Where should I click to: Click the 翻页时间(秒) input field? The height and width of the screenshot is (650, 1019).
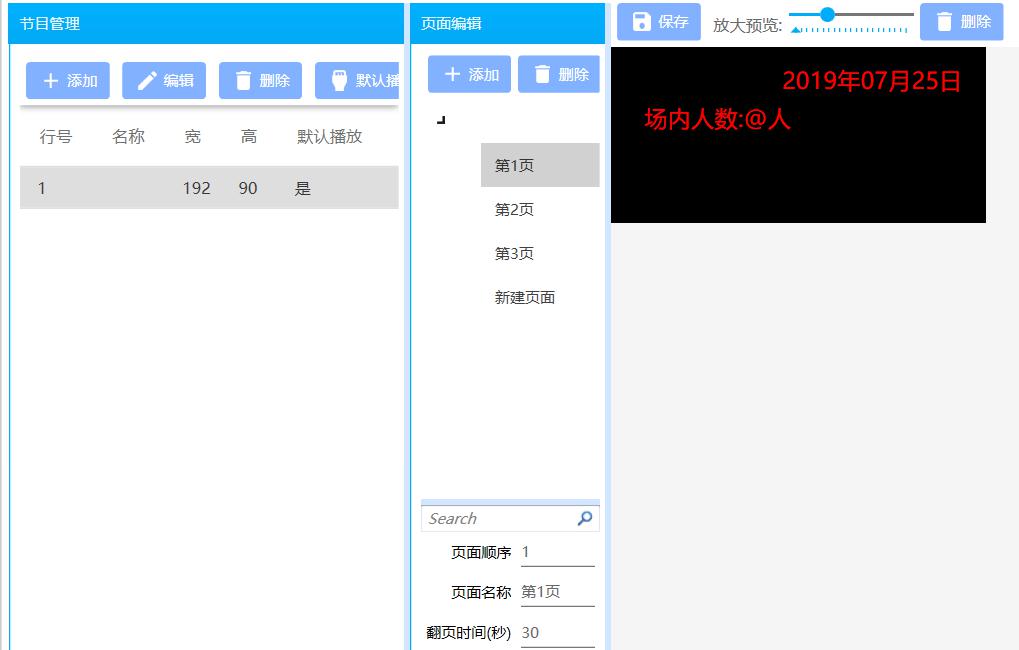click(x=555, y=632)
